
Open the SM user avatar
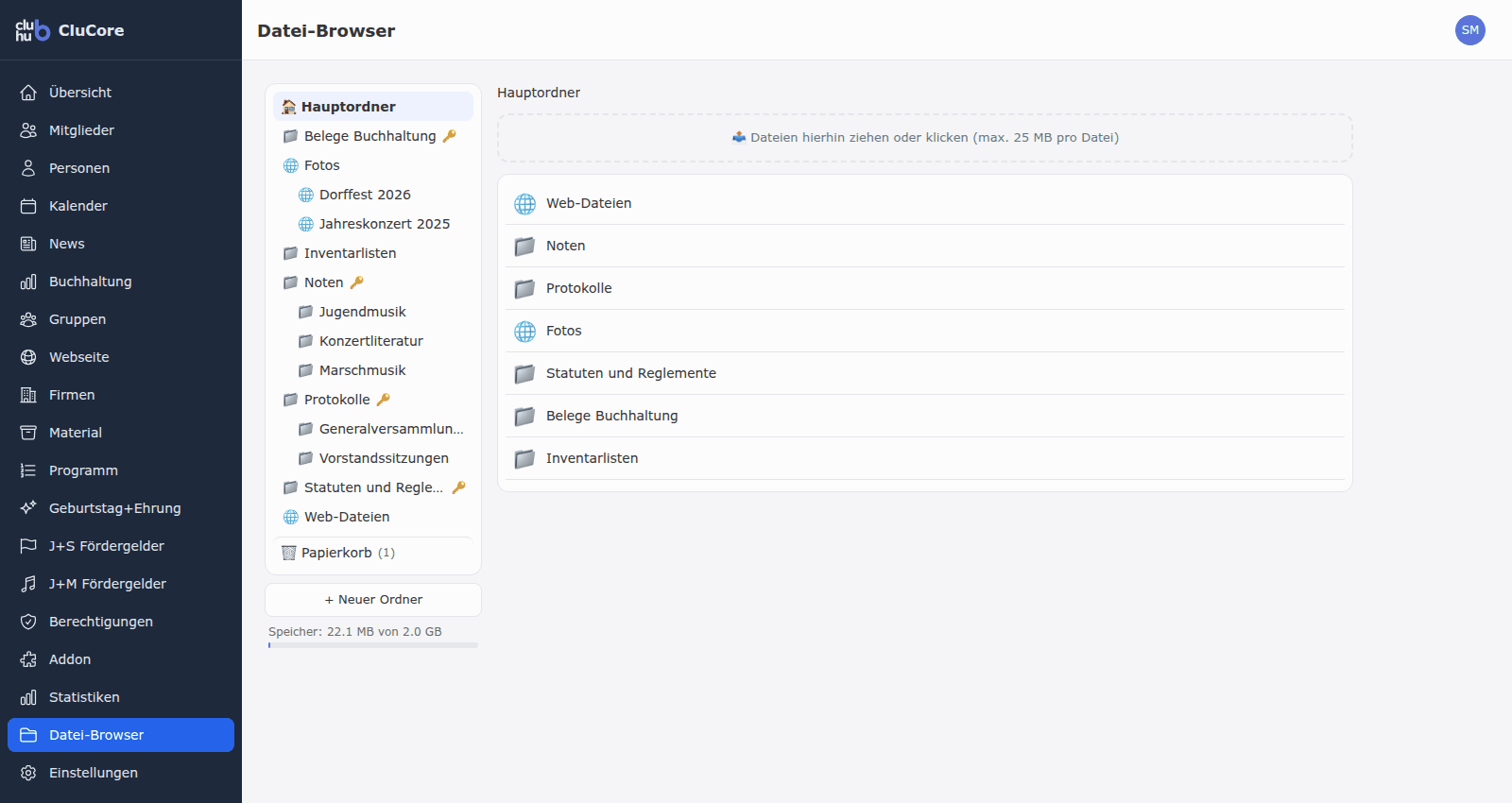[1469, 30]
